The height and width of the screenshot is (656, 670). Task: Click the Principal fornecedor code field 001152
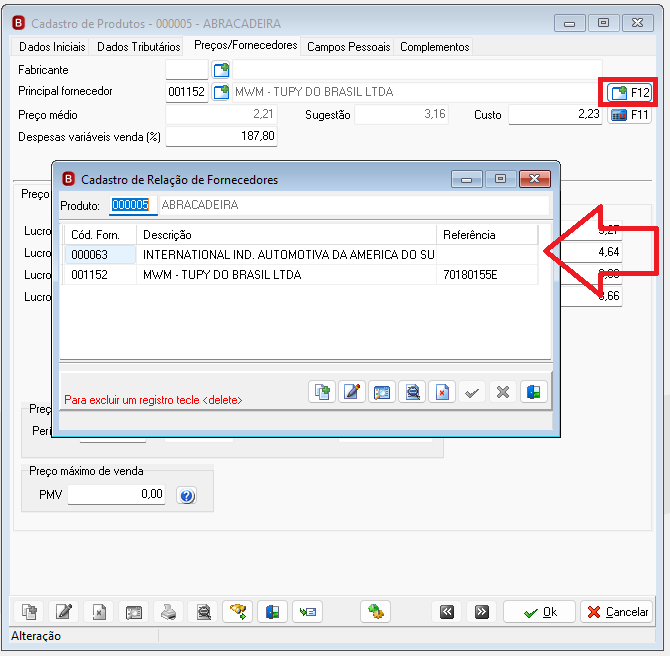pos(187,92)
